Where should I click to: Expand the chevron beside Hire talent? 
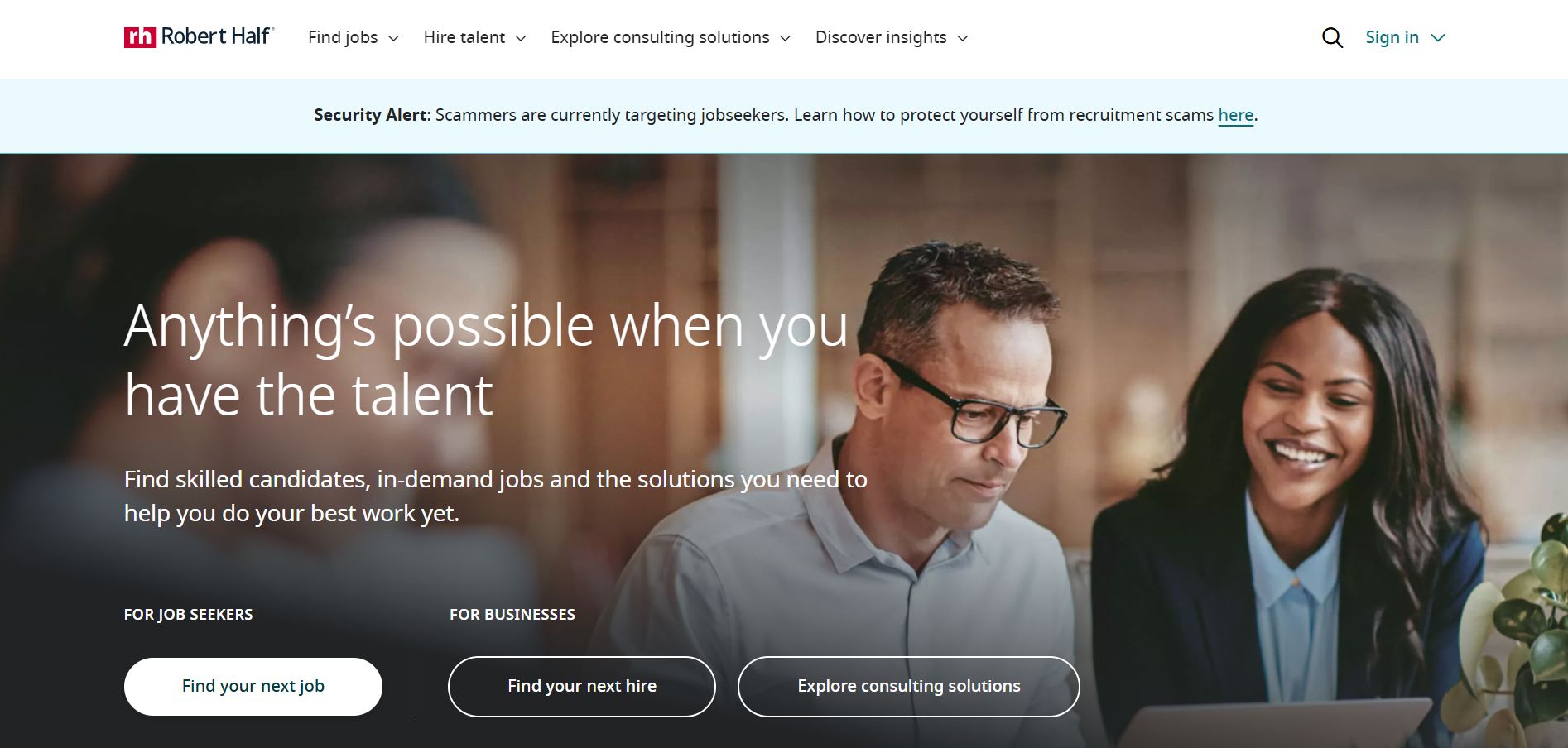(x=521, y=38)
